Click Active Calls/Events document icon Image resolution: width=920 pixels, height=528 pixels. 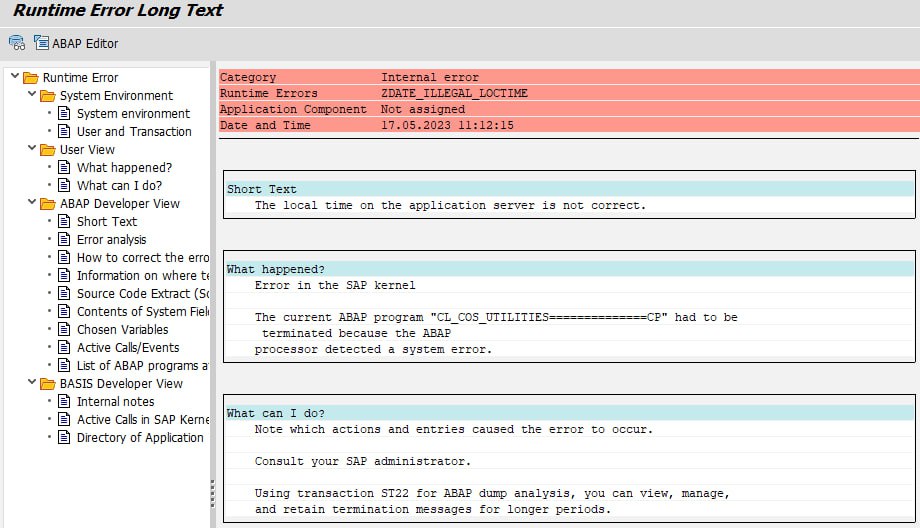click(x=65, y=347)
